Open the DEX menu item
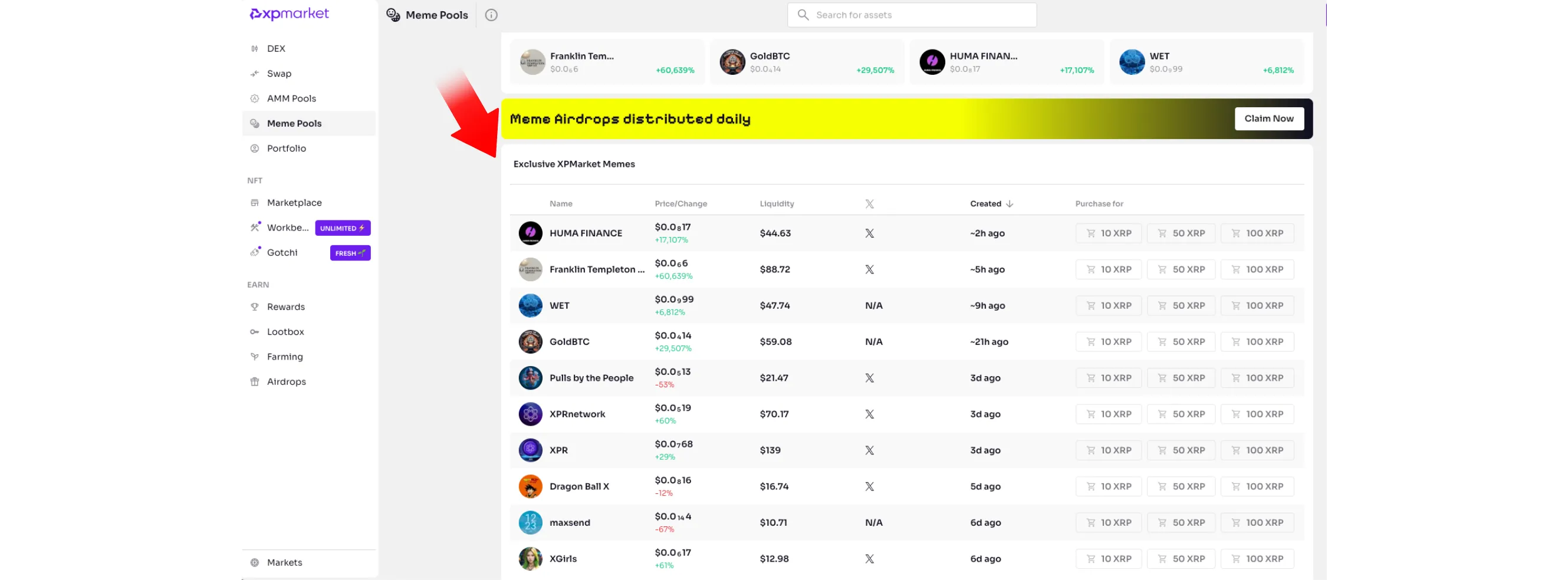Viewport: 1568px width, 580px height. pyautogui.click(x=276, y=49)
